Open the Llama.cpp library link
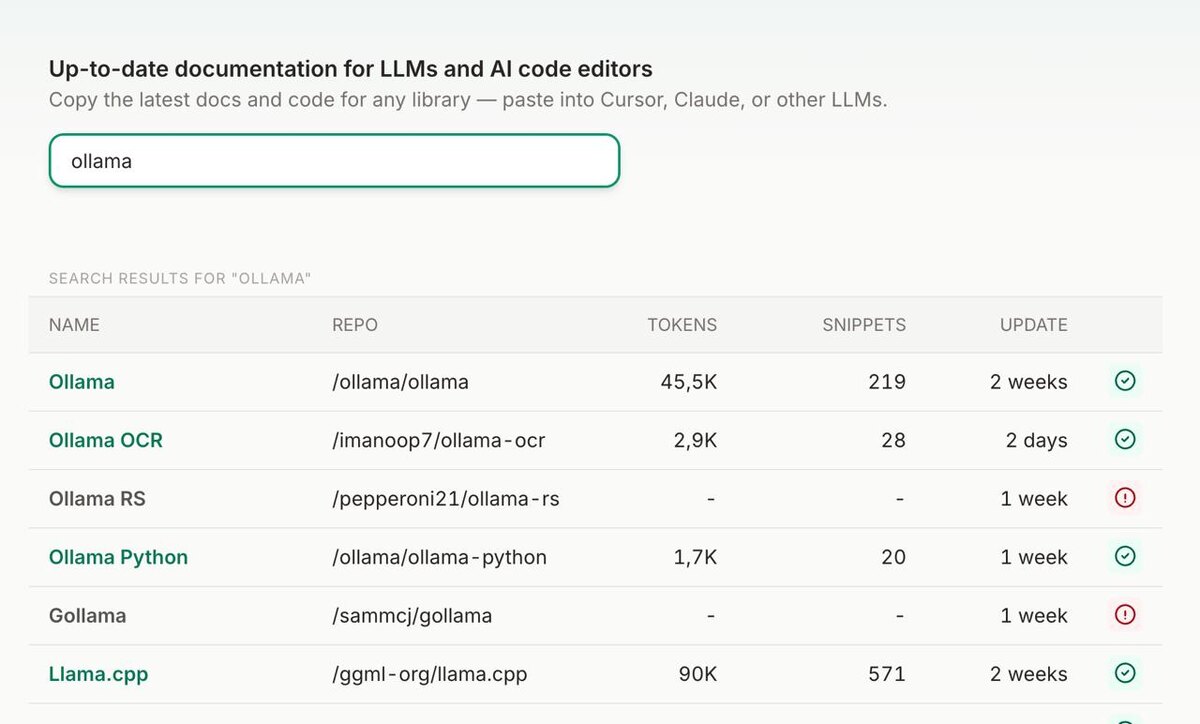This screenshot has height=724, width=1200. 98,674
